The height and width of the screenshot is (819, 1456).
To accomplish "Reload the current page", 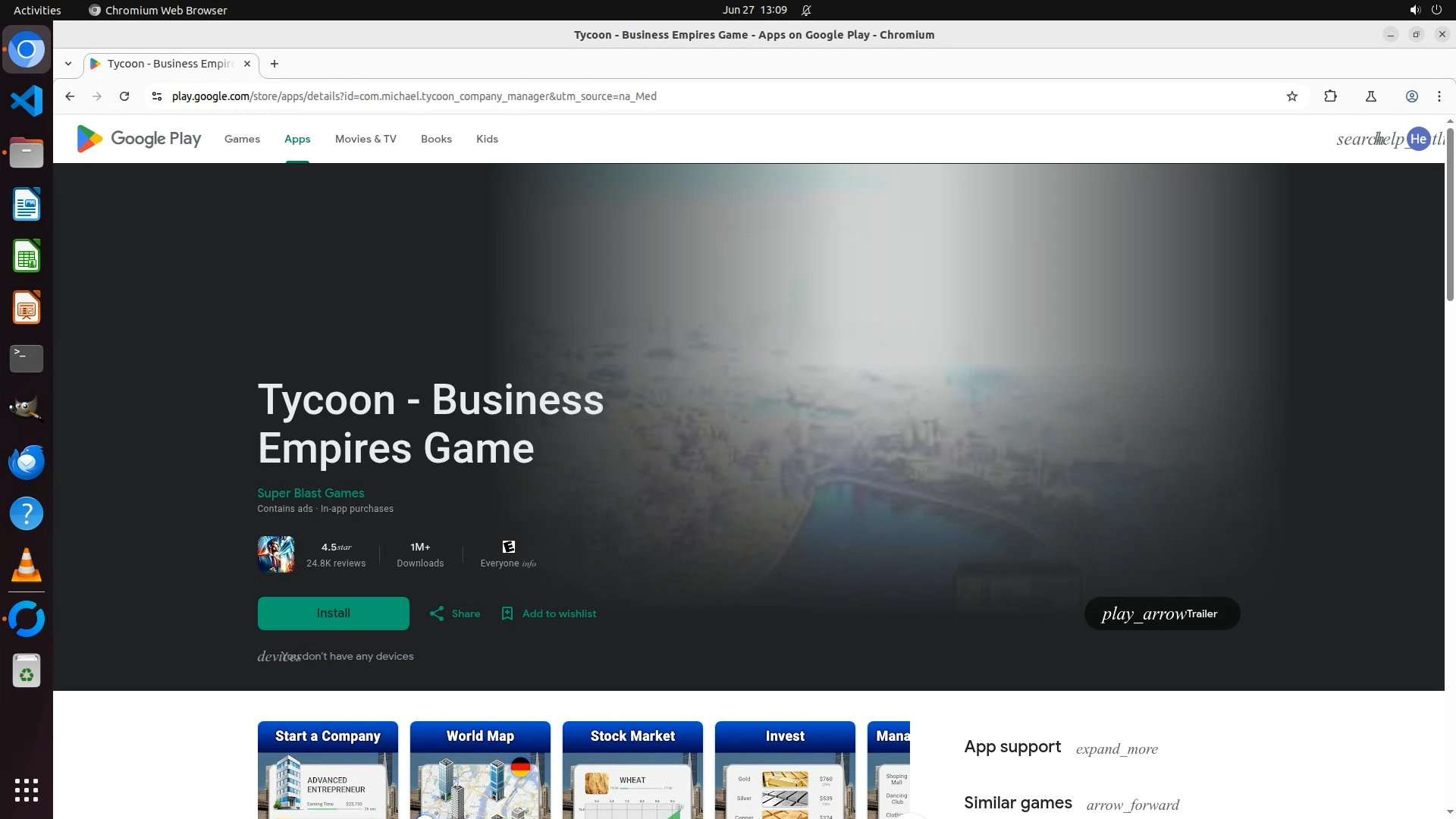I will (x=124, y=96).
